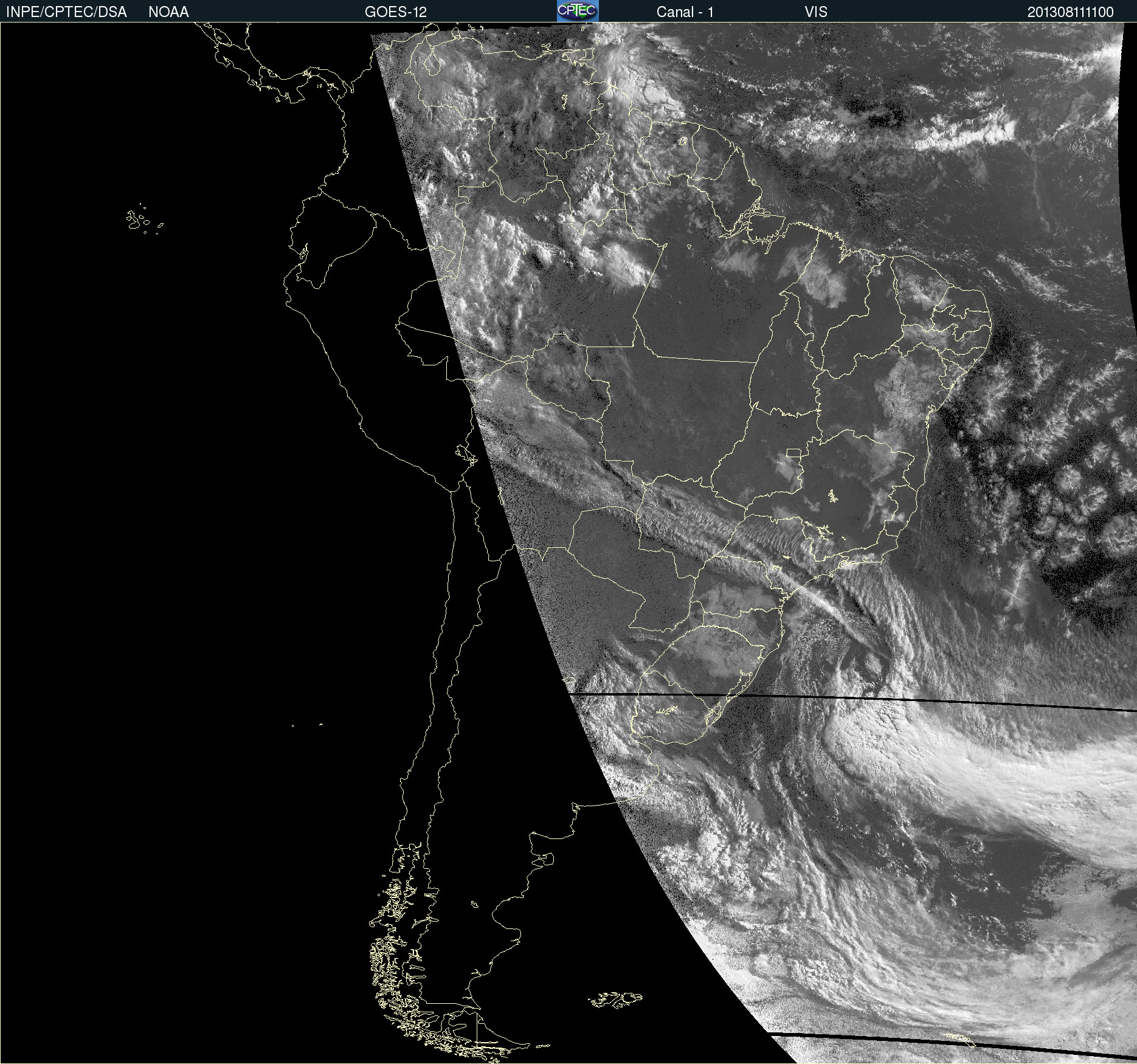Click the GOES-12 satellite label
The width and height of the screenshot is (1137, 1064).
tap(396, 12)
